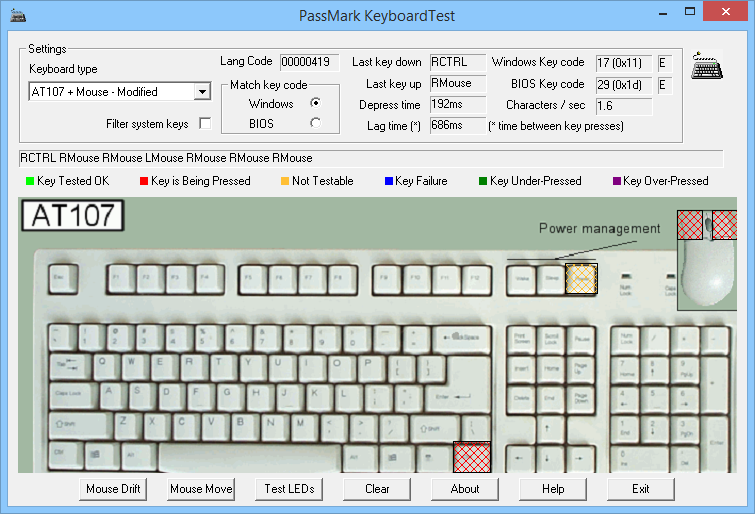The width and height of the screenshot is (755, 514).
Task: Click the green Key Tested OK swatch
Action: point(30,181)
